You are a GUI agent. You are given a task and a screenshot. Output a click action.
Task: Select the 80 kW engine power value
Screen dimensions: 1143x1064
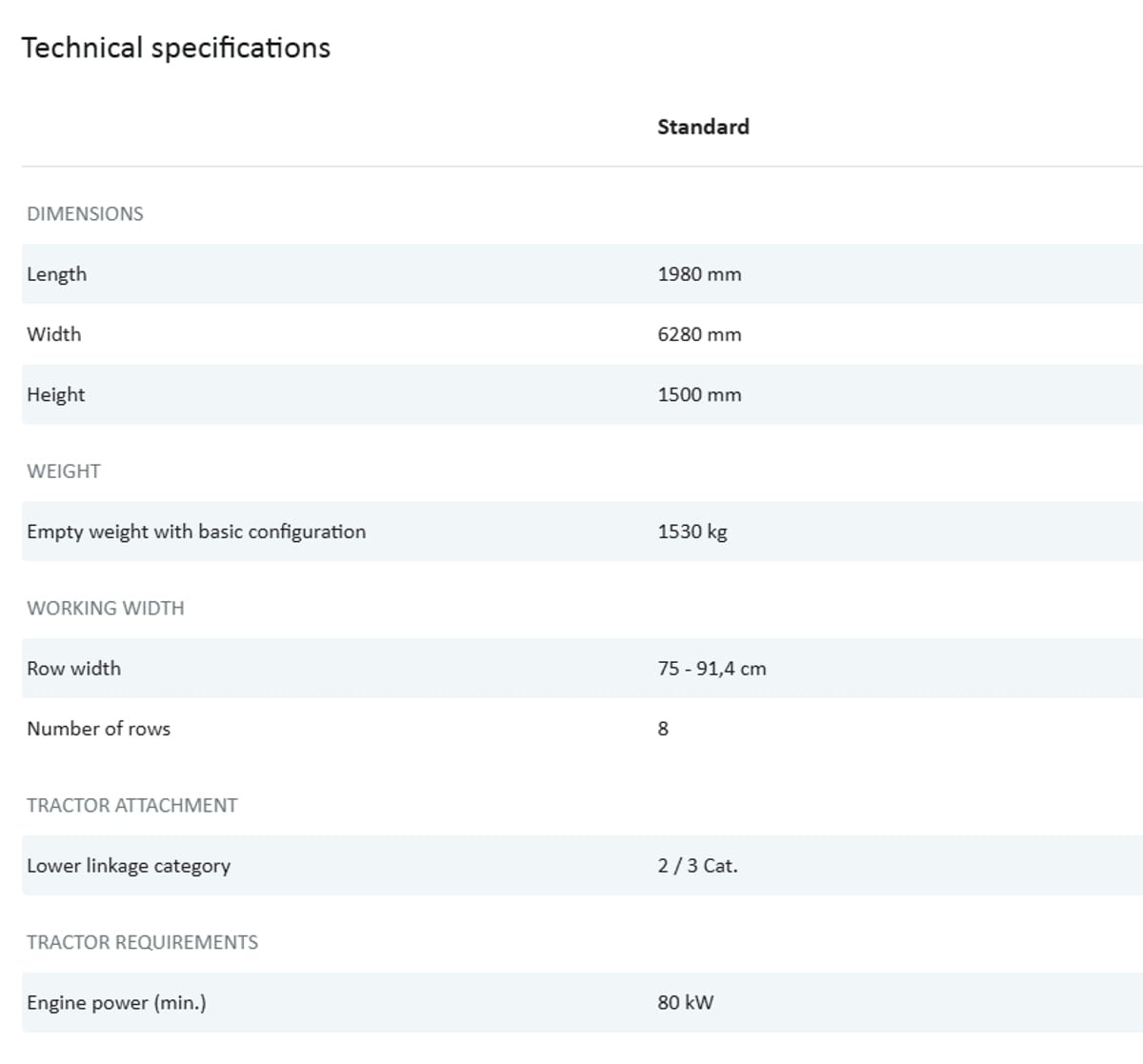tap(685, 1002)
